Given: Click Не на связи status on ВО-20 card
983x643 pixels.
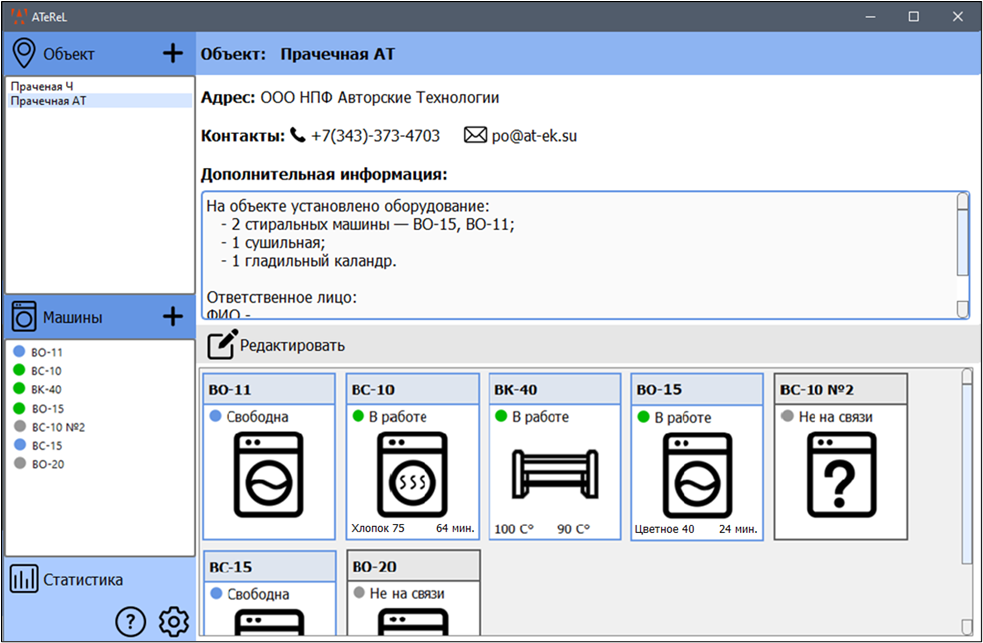Looking at the screenshot, I should point(407,593).
